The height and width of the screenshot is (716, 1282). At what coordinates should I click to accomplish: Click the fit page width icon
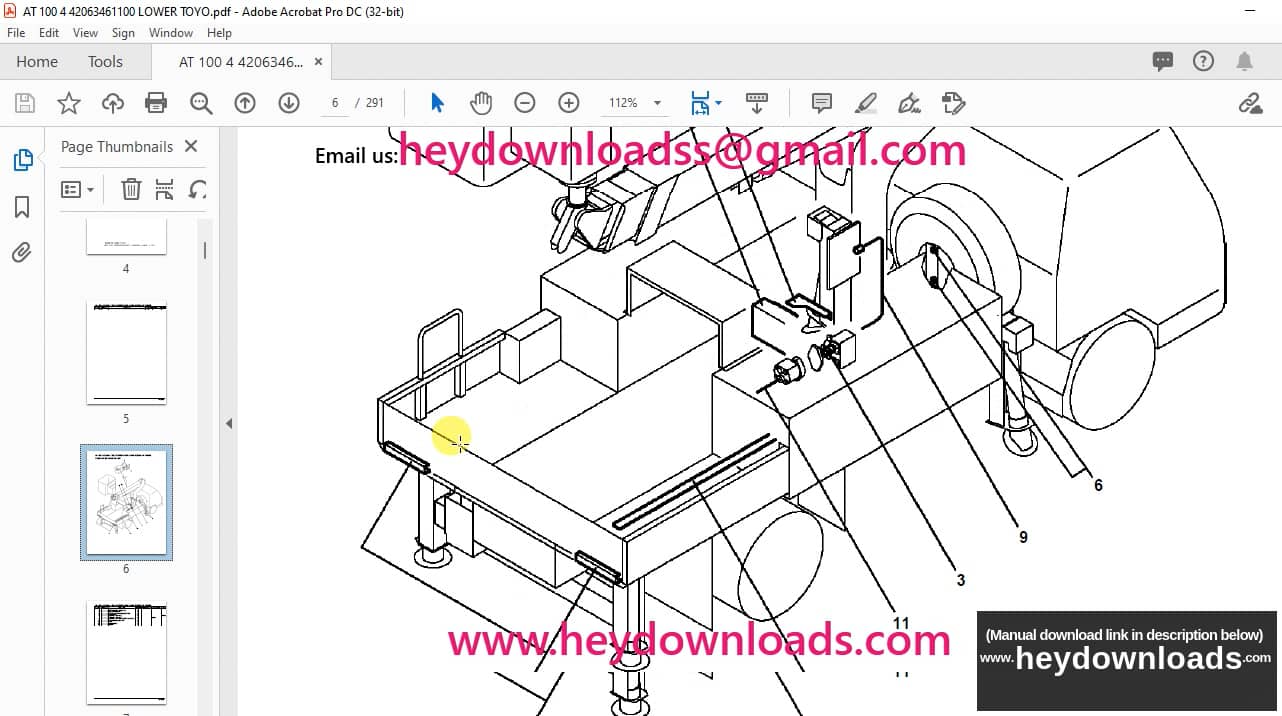coord(700,103)
